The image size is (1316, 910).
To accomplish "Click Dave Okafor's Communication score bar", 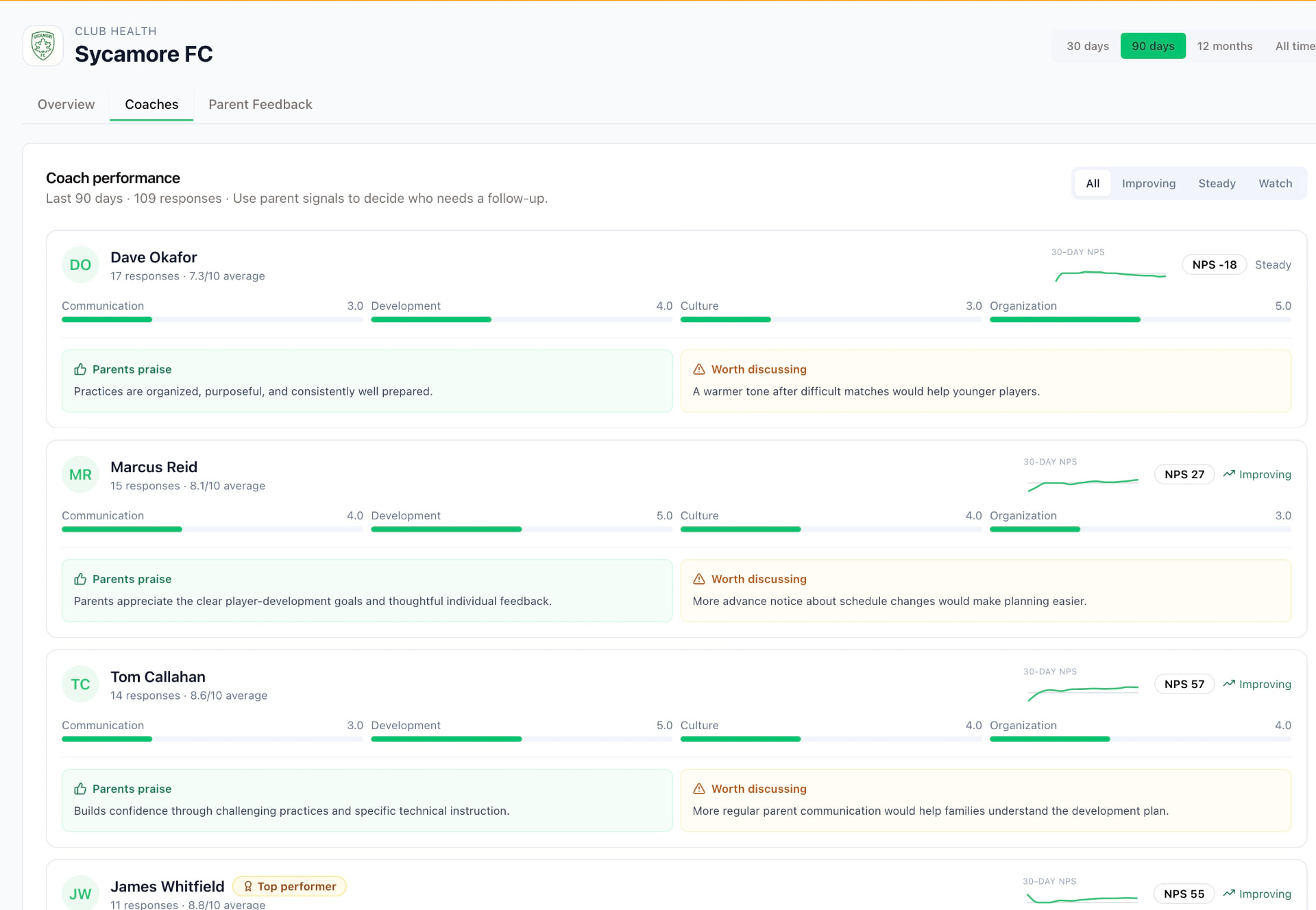I will pyautogui.click(x=212, y=319).
